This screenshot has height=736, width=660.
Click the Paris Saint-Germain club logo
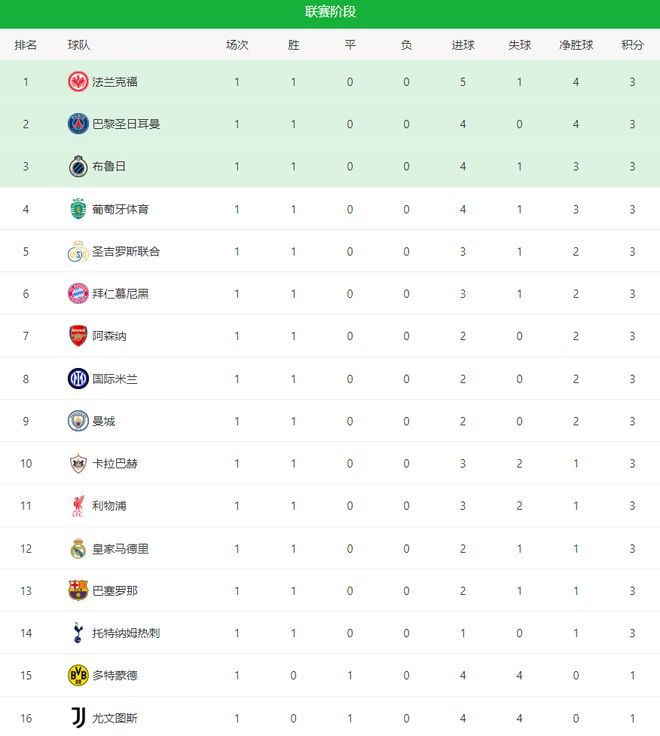click(x=78, y=124)
